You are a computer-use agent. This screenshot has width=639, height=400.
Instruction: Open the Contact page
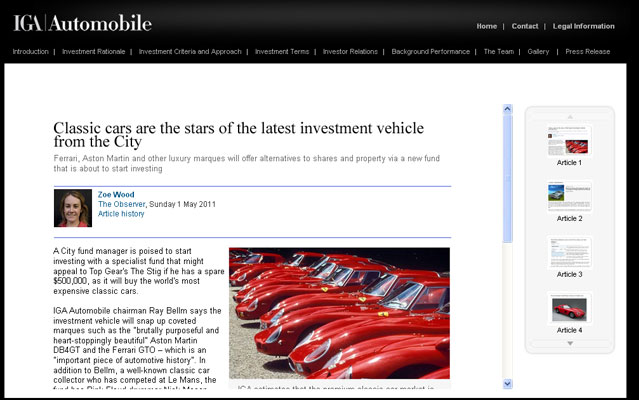[x=525, y=26]
